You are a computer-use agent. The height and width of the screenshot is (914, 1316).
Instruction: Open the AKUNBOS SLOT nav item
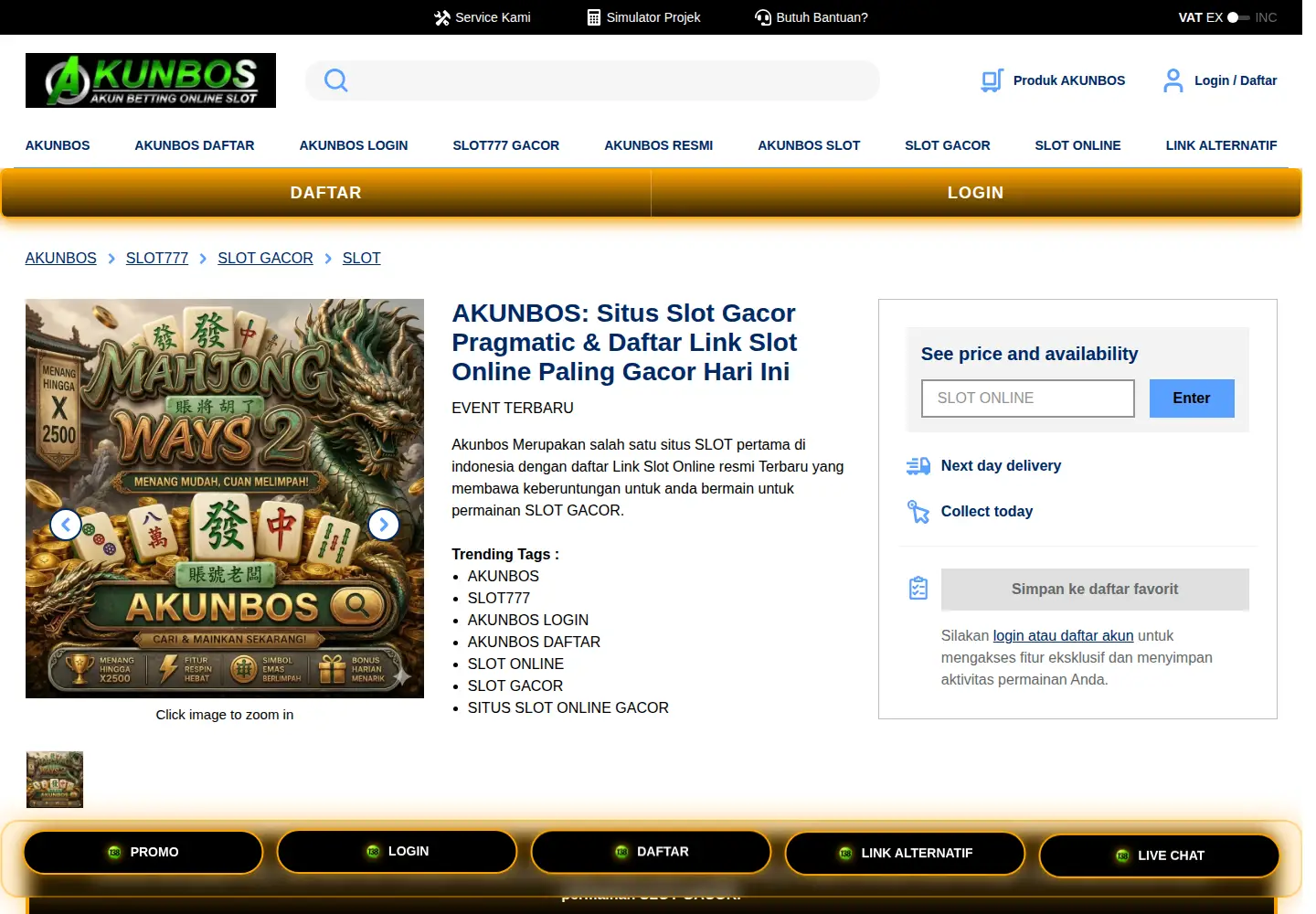[809, 145]
